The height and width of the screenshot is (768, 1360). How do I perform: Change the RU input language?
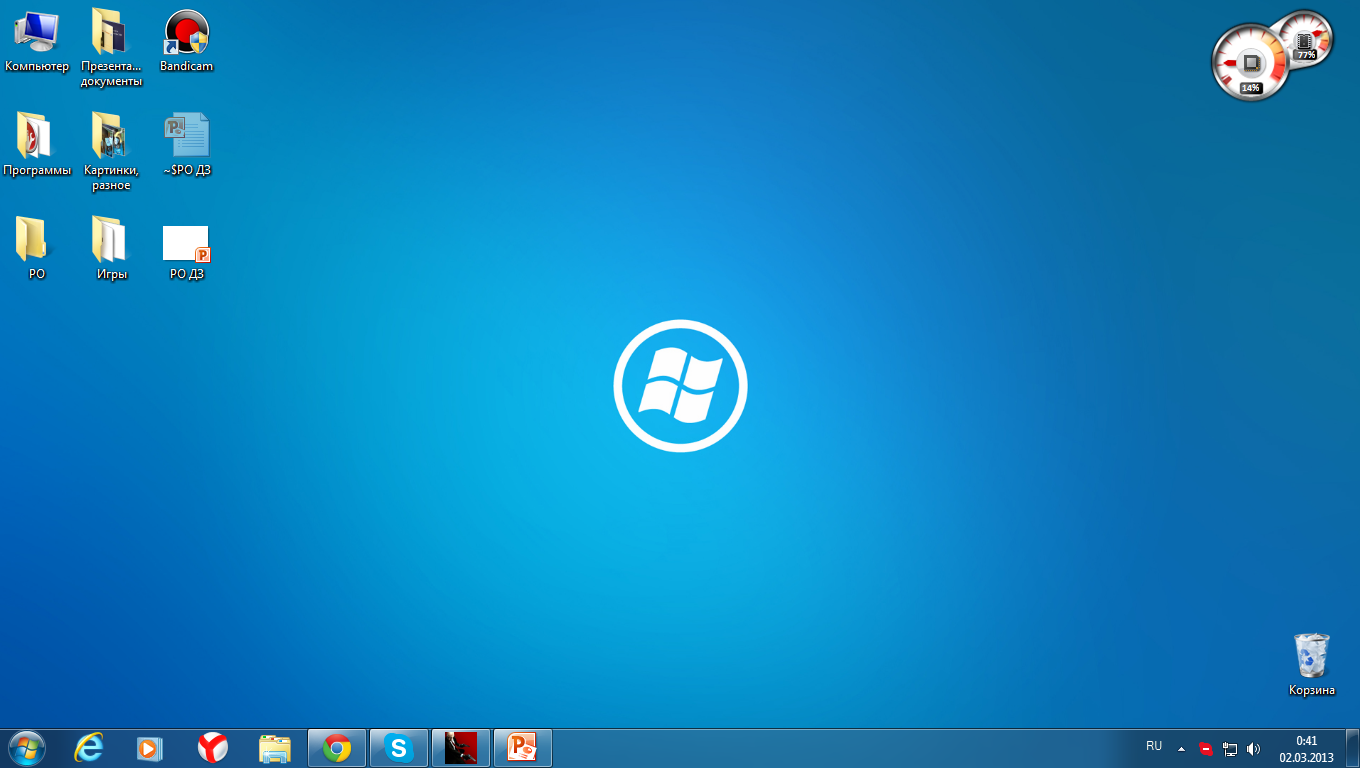click(1154, 746)
